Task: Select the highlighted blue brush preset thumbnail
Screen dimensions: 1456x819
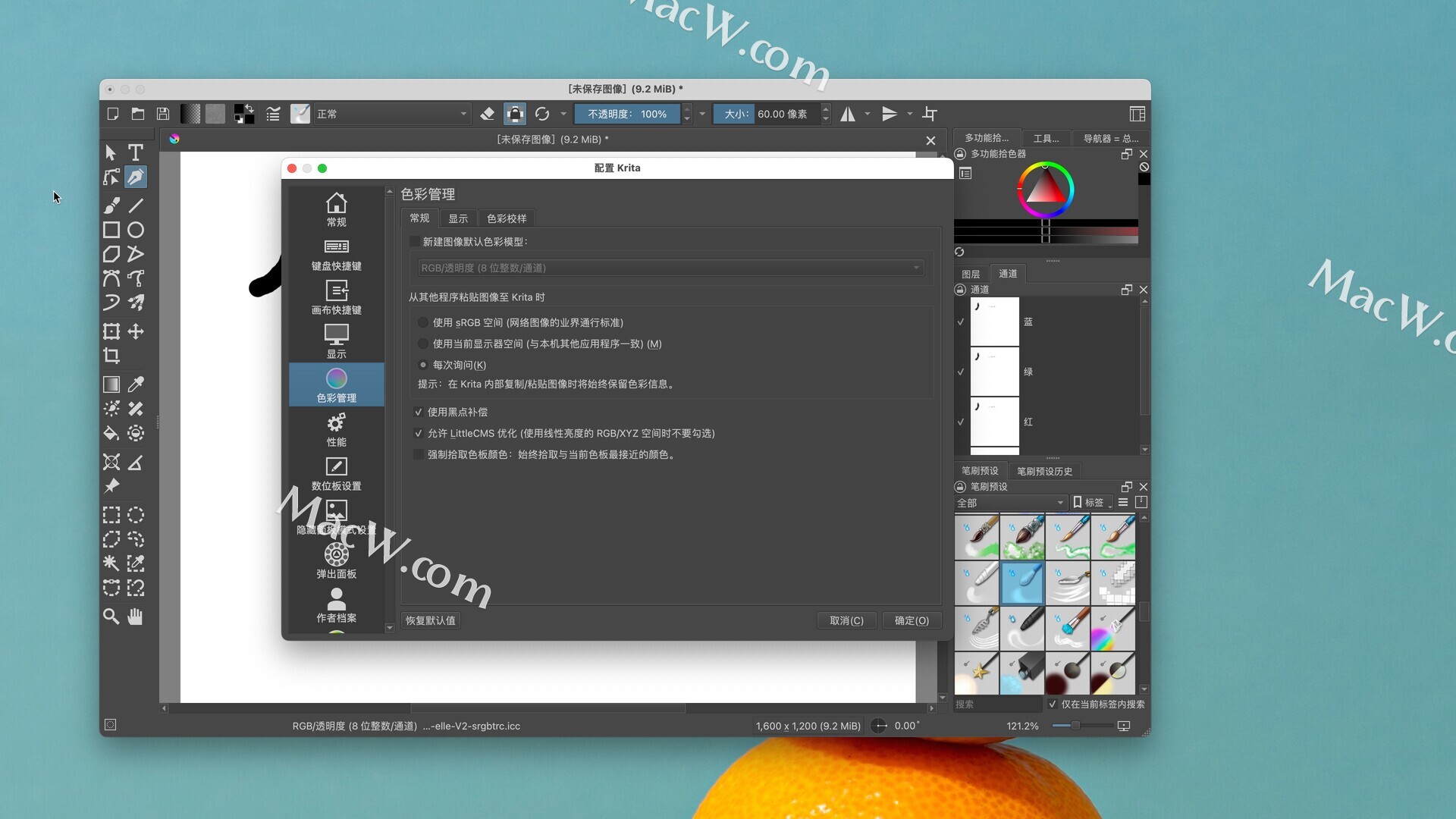Action: tap(1022, 583)
